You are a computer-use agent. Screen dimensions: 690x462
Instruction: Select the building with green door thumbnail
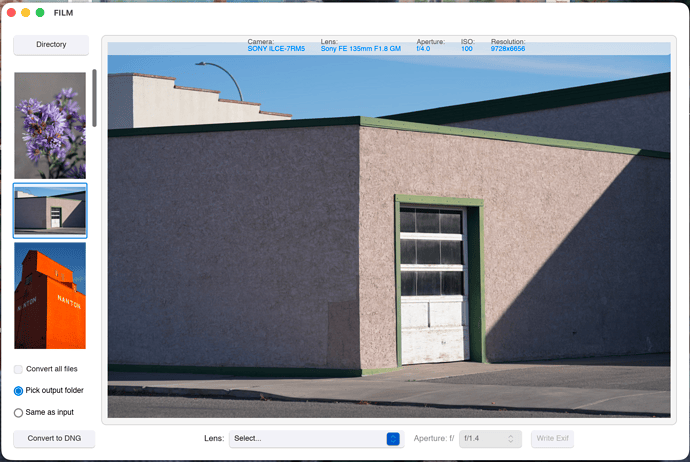click(50, 211)
